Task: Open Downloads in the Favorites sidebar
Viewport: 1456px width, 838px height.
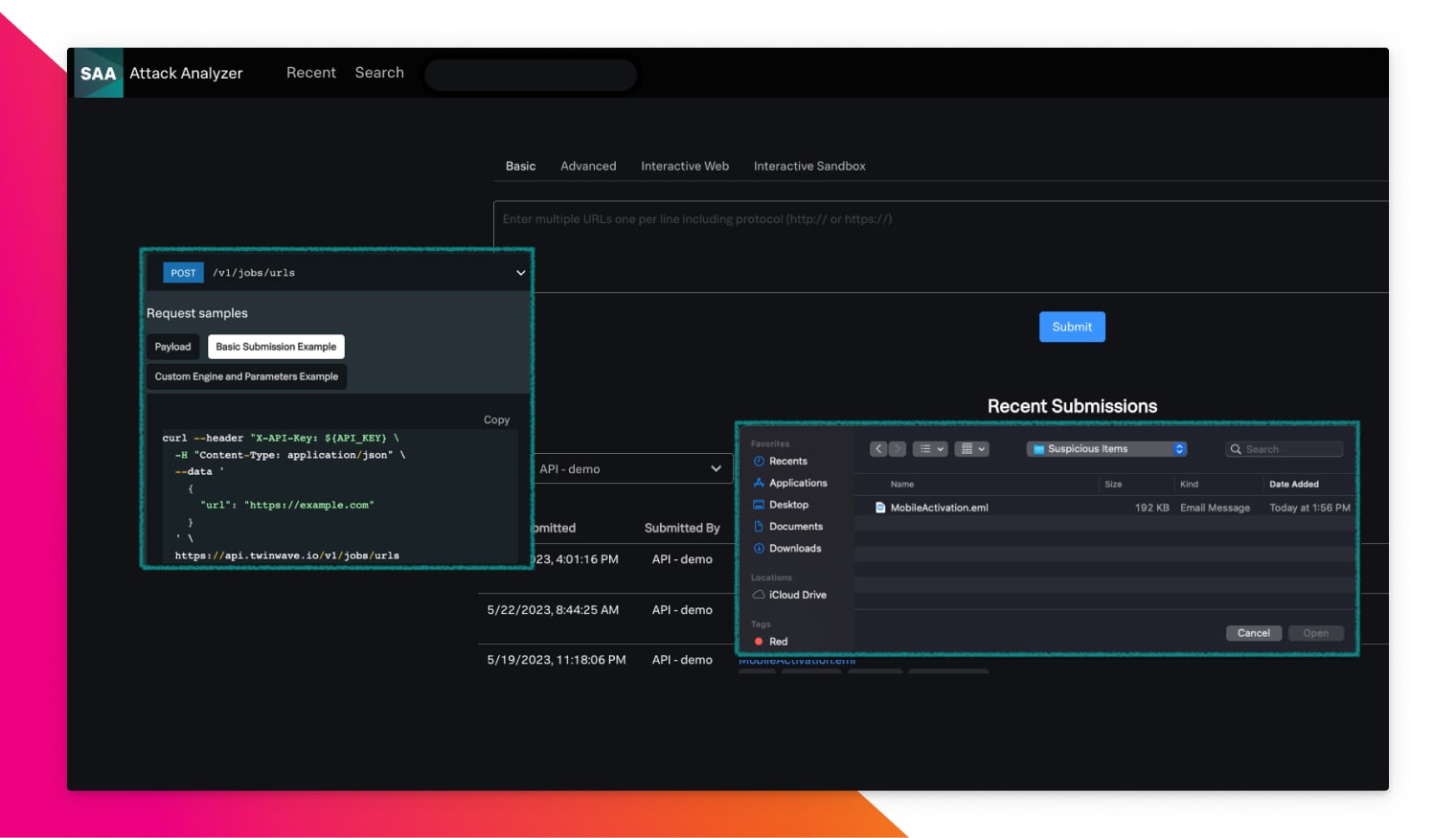Action: [787, 549]
